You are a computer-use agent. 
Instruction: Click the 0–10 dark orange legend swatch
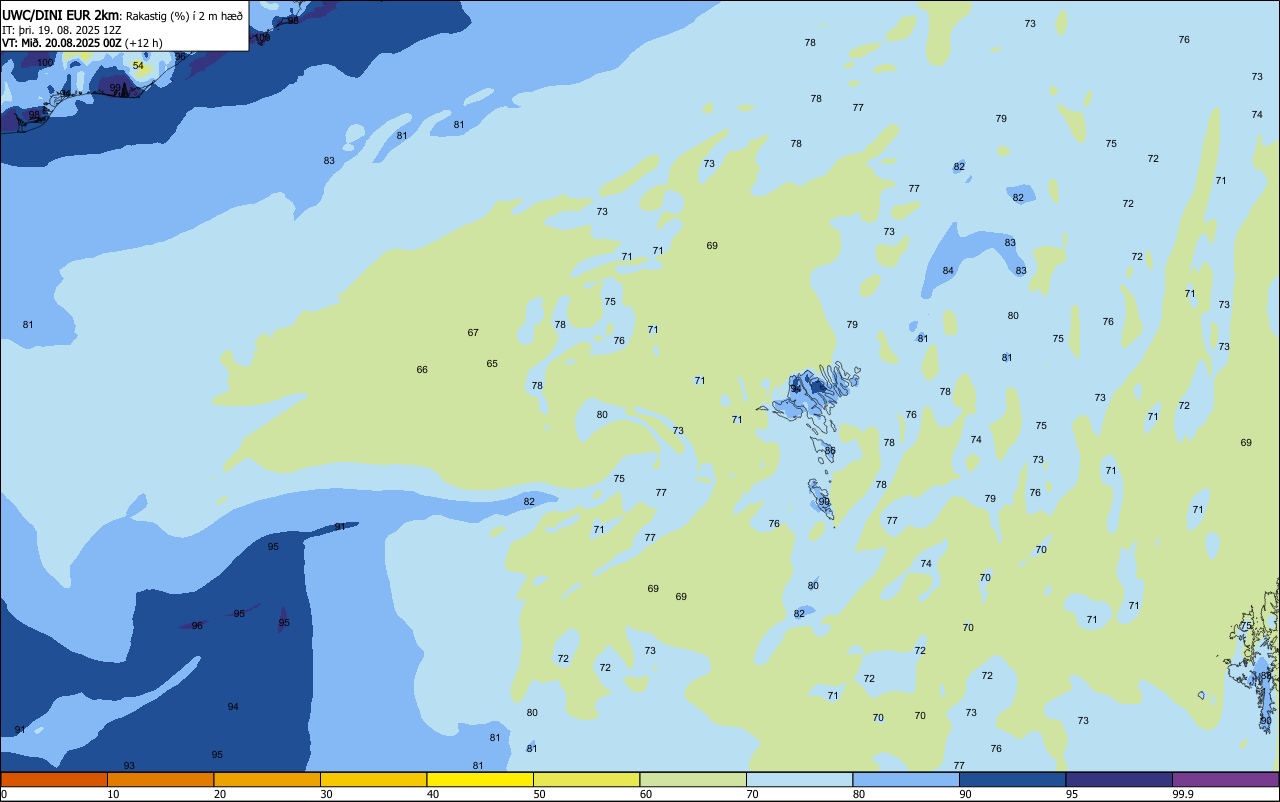tap(54, 779)
